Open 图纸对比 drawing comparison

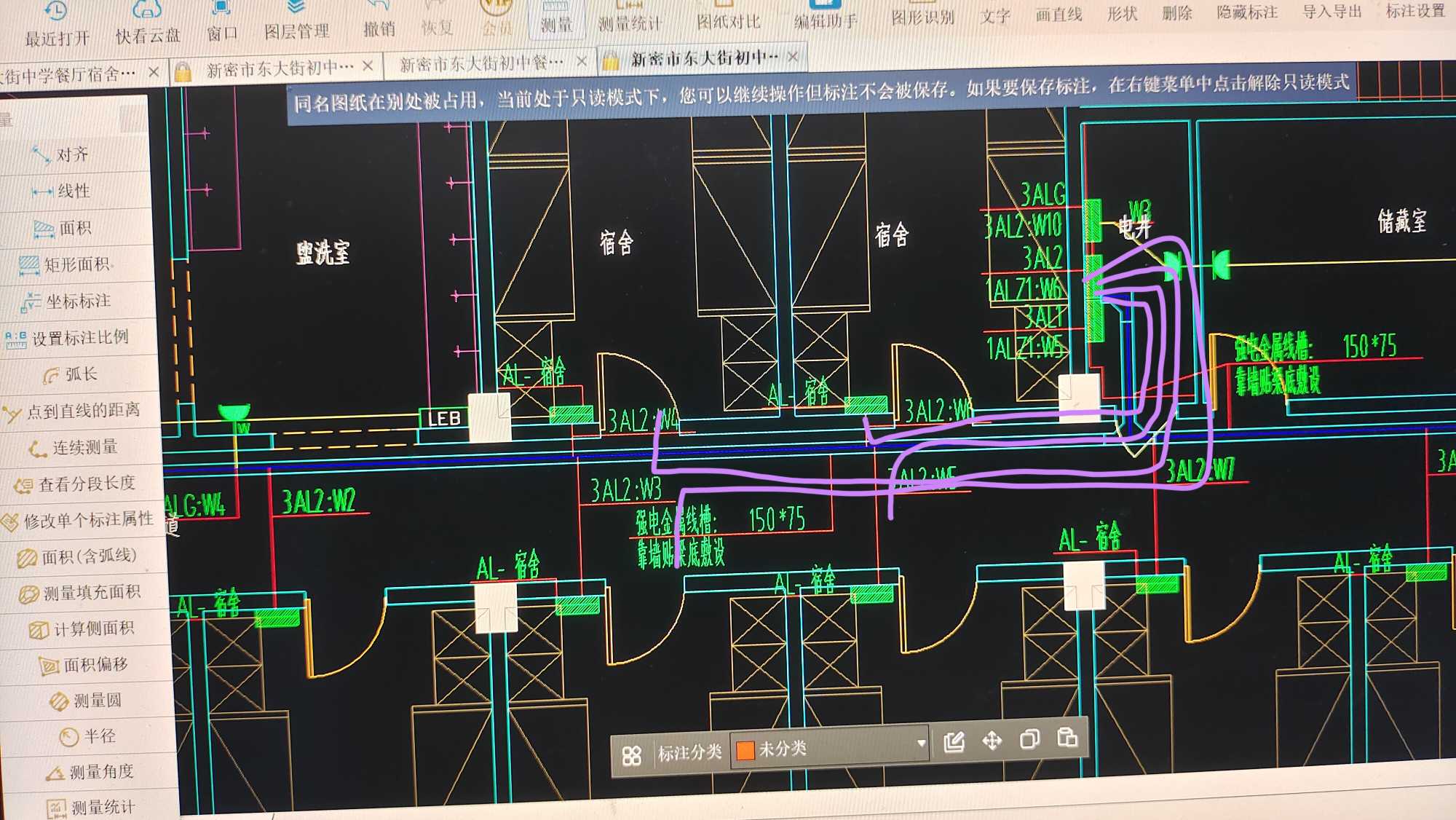[x=728, y=15]
